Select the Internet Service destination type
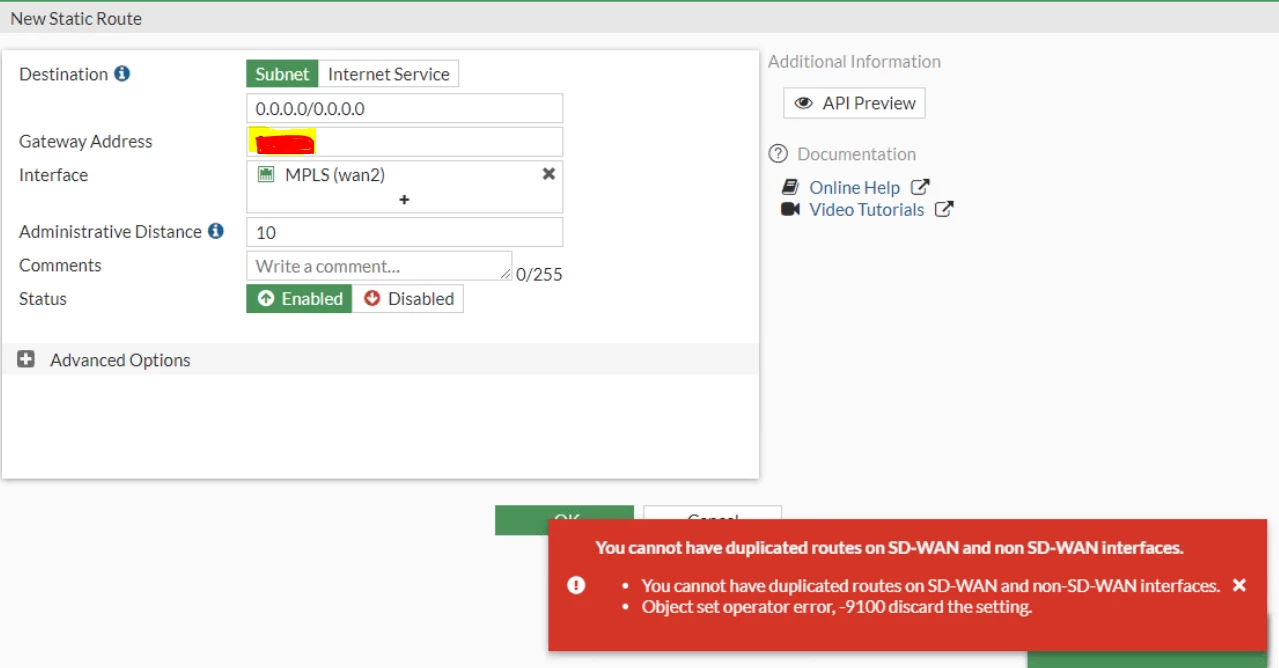1279x668 pixels. click(388, 74)
